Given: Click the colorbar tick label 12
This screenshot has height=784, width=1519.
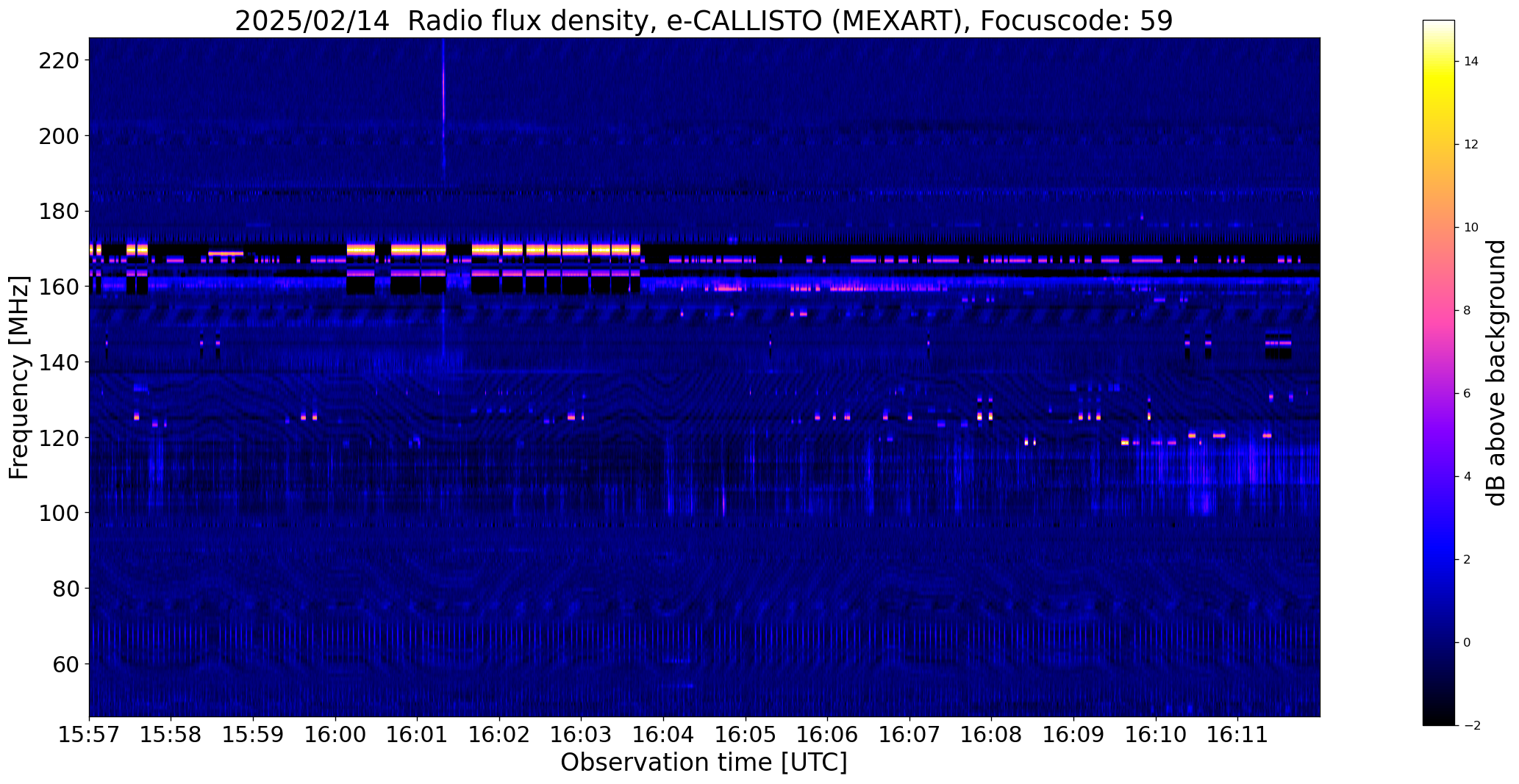Looking at the screenshot, I should tap(1470, 145).
